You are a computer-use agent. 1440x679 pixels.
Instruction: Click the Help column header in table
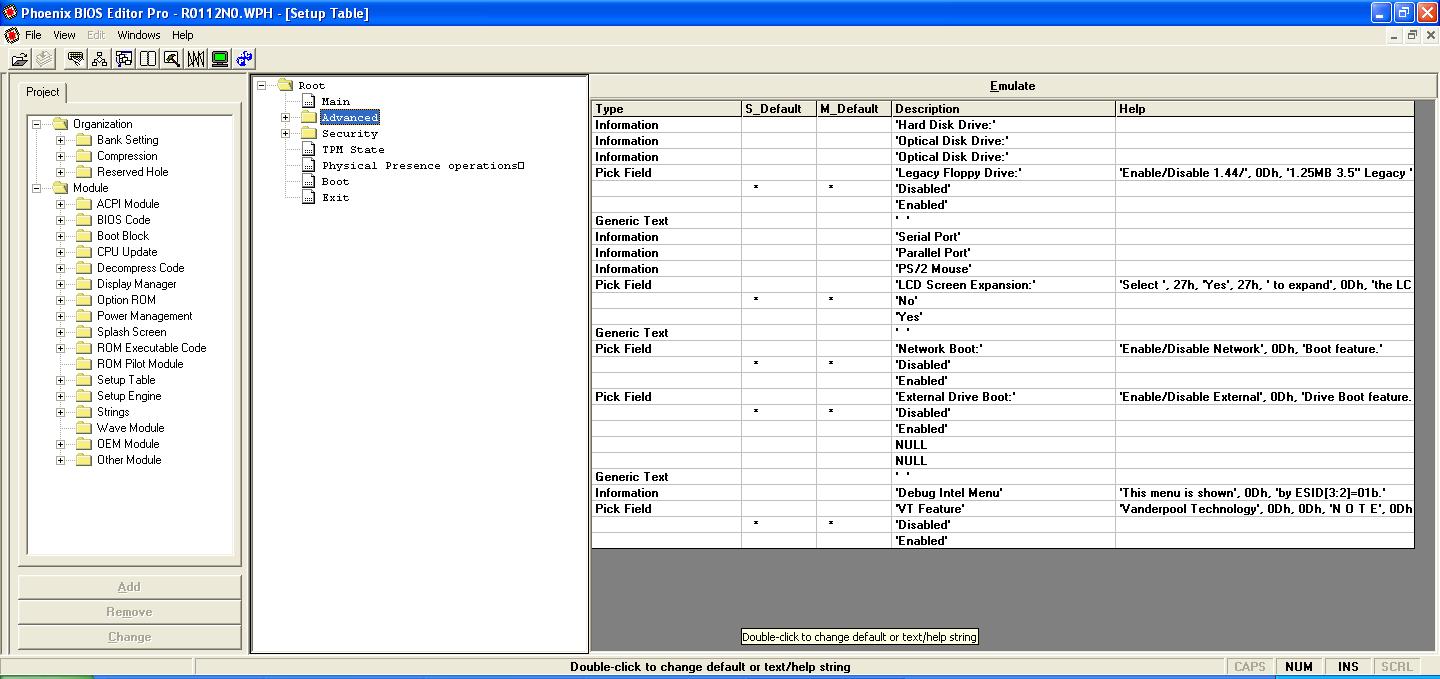click(1265, 109)
